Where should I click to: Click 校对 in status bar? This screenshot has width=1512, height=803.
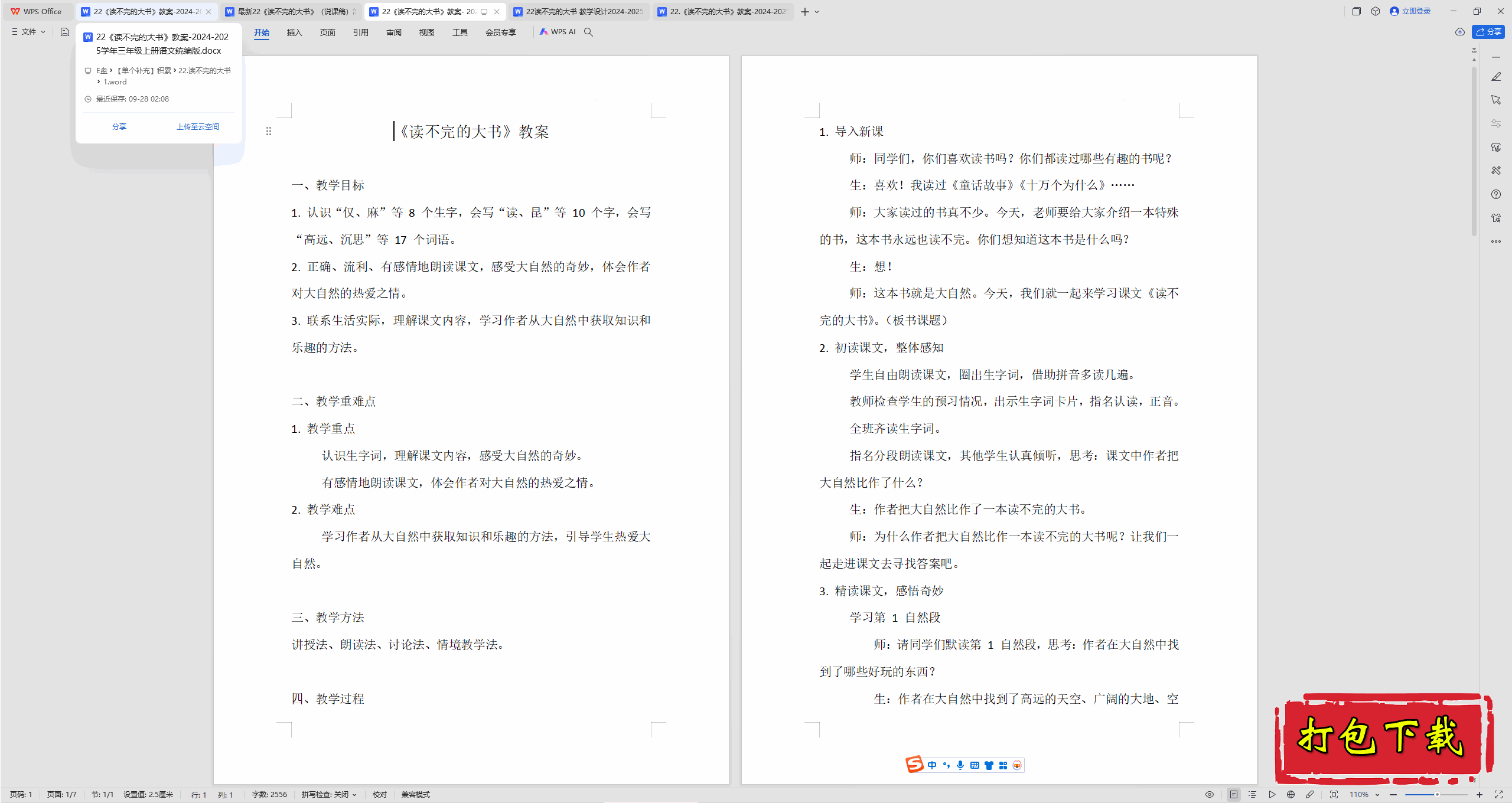(x=379, y=795)
